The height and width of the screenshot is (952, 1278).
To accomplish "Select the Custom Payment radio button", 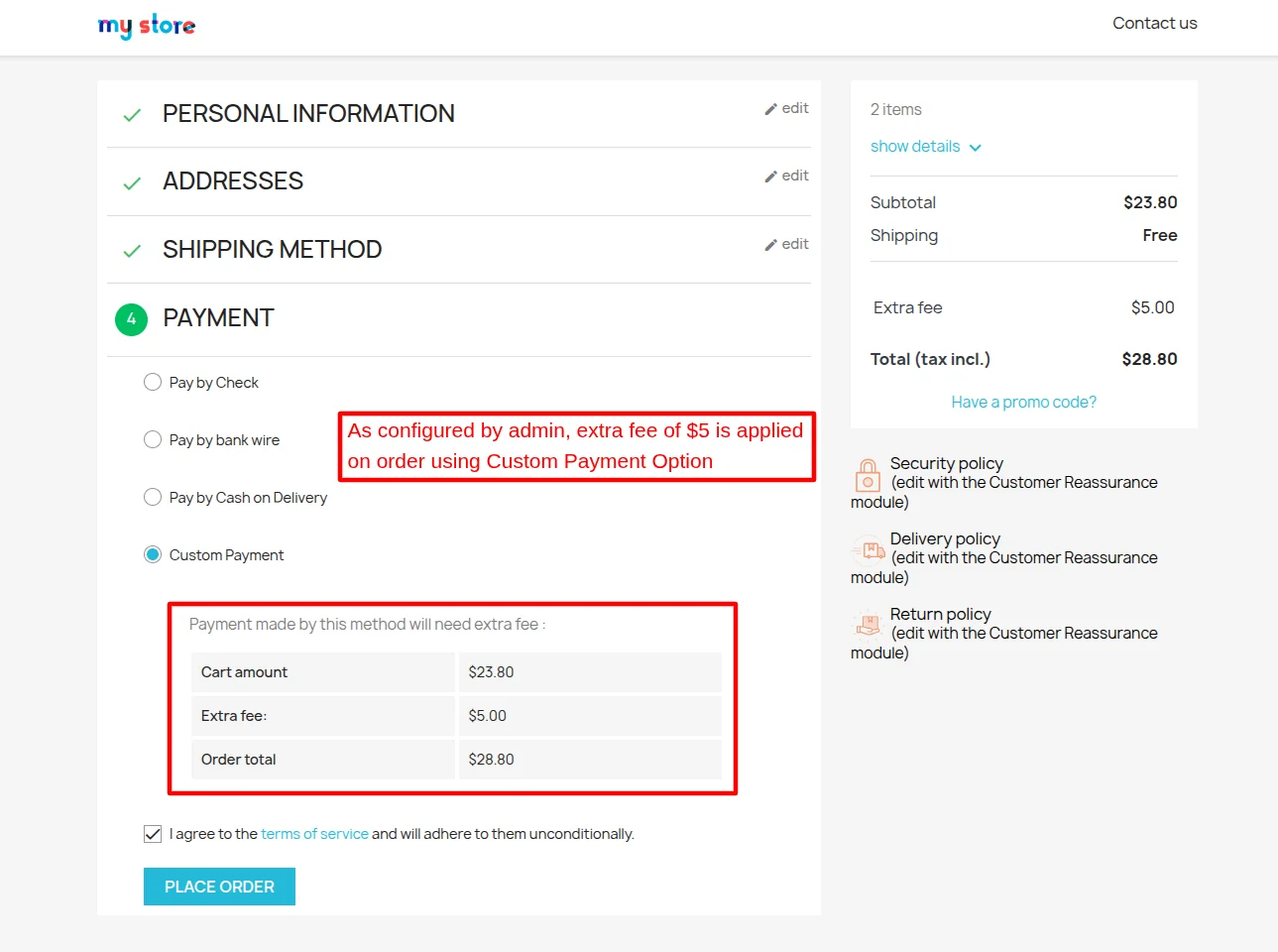I will point(153,555).
